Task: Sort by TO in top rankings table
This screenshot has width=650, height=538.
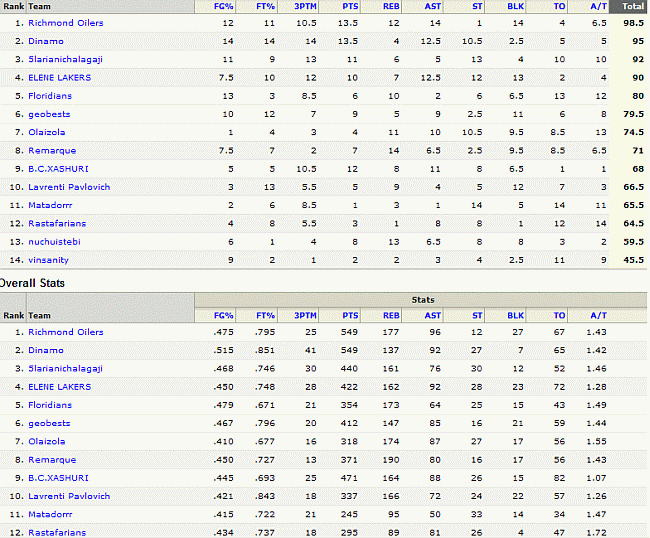Action: pos(559,6)
